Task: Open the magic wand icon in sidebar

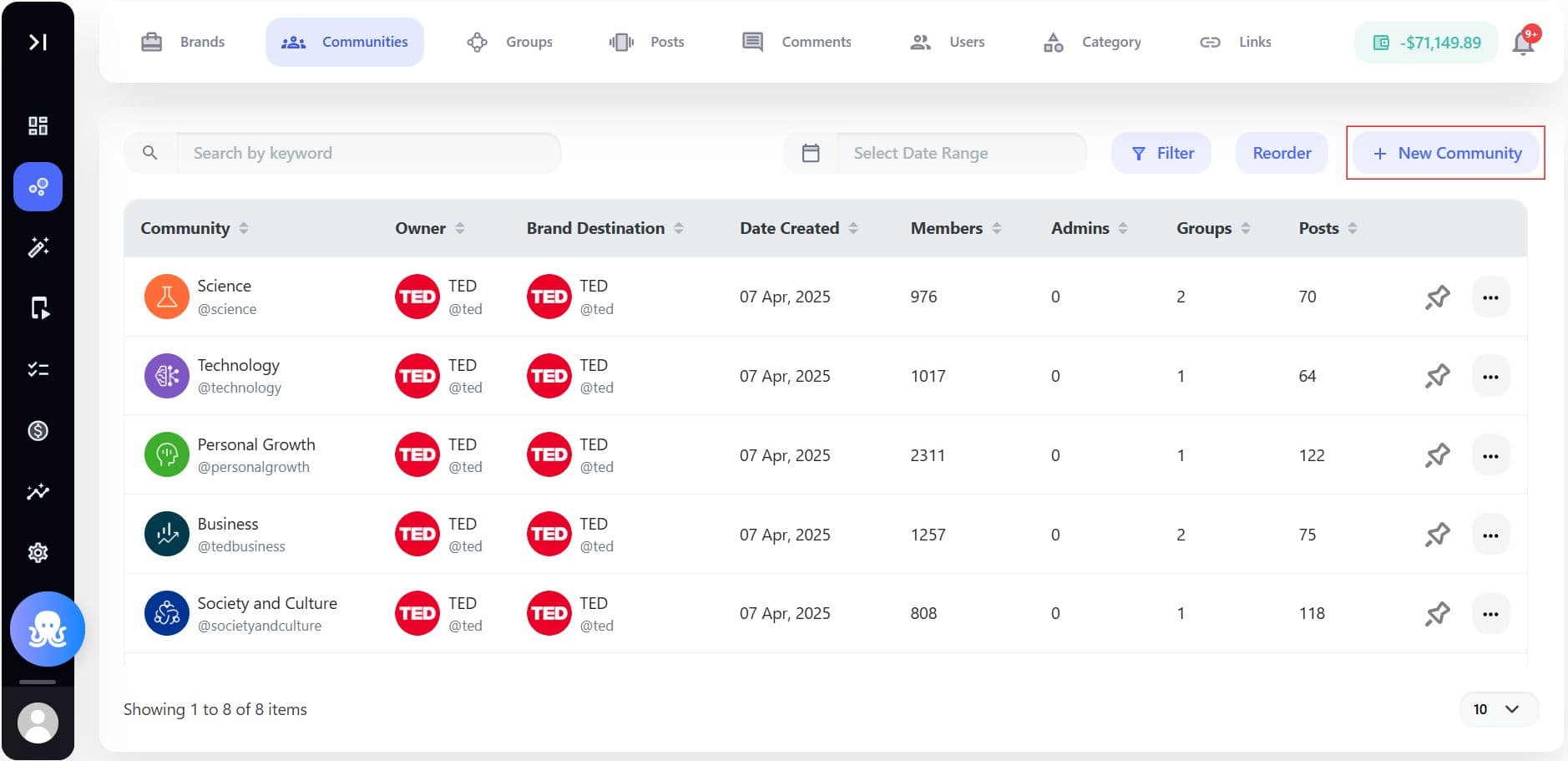Action: [38, 247]
